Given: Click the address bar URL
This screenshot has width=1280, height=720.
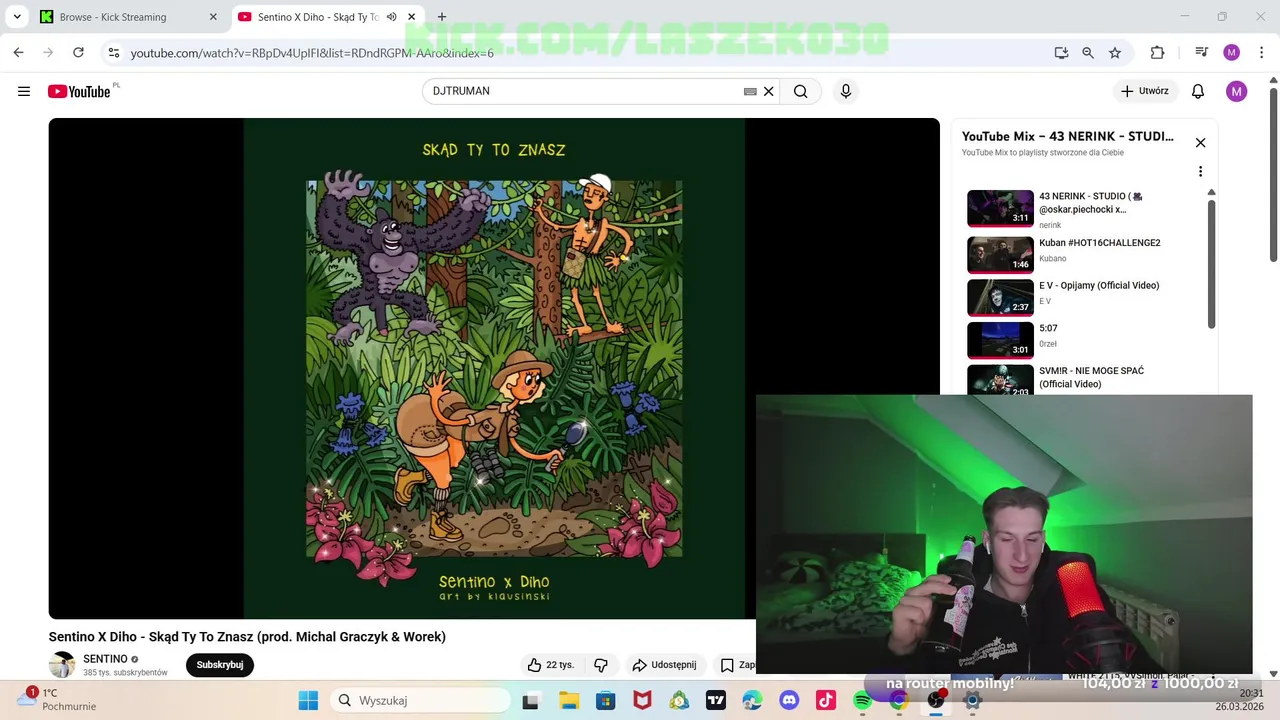Looking at the screenshot, I should pos(312,53).
